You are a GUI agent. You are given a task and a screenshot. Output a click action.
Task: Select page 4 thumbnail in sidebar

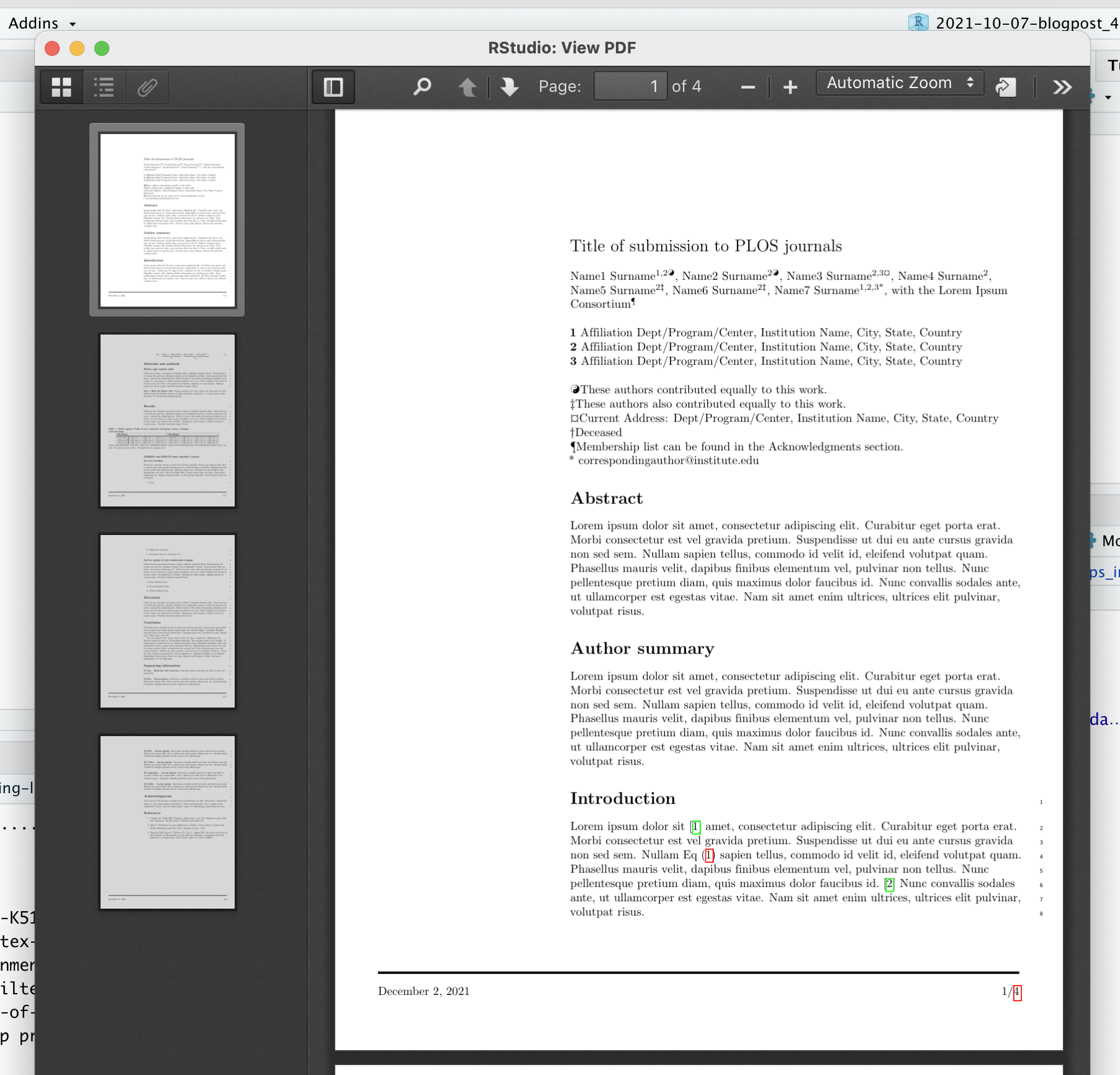click(x=167, y=821)
